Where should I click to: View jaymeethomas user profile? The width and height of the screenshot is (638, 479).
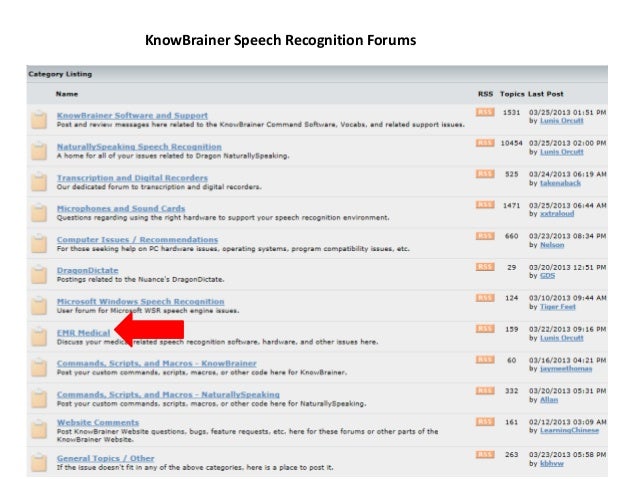tap(566, 369)
